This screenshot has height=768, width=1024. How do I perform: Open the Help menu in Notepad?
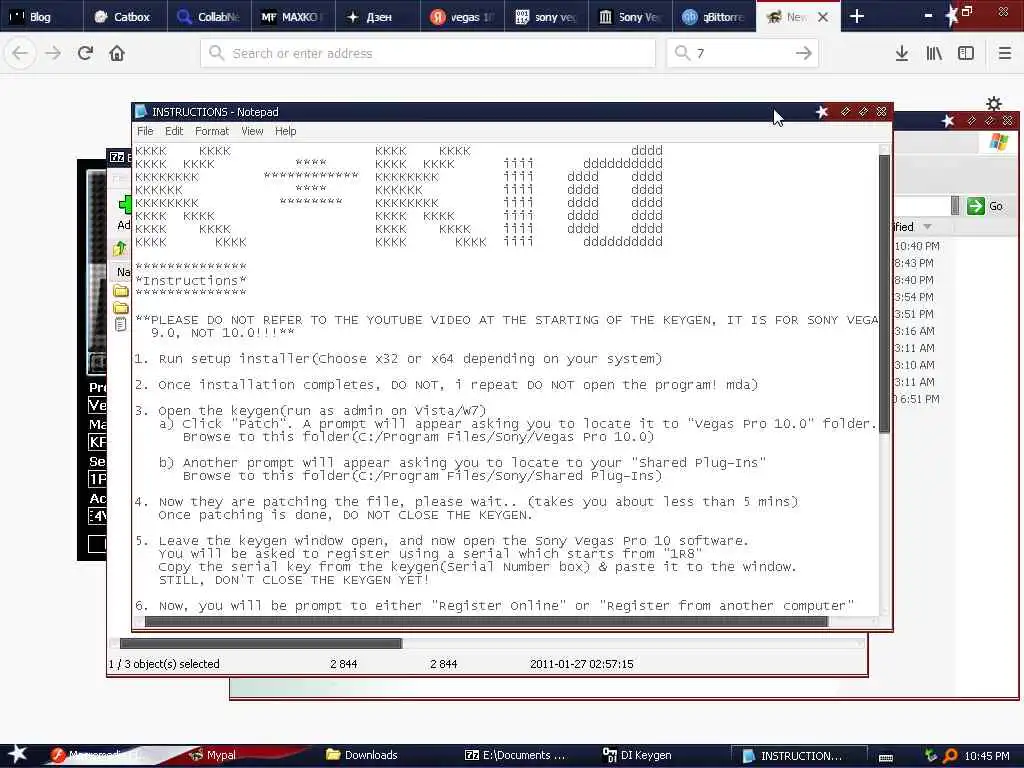click(285, 131)
